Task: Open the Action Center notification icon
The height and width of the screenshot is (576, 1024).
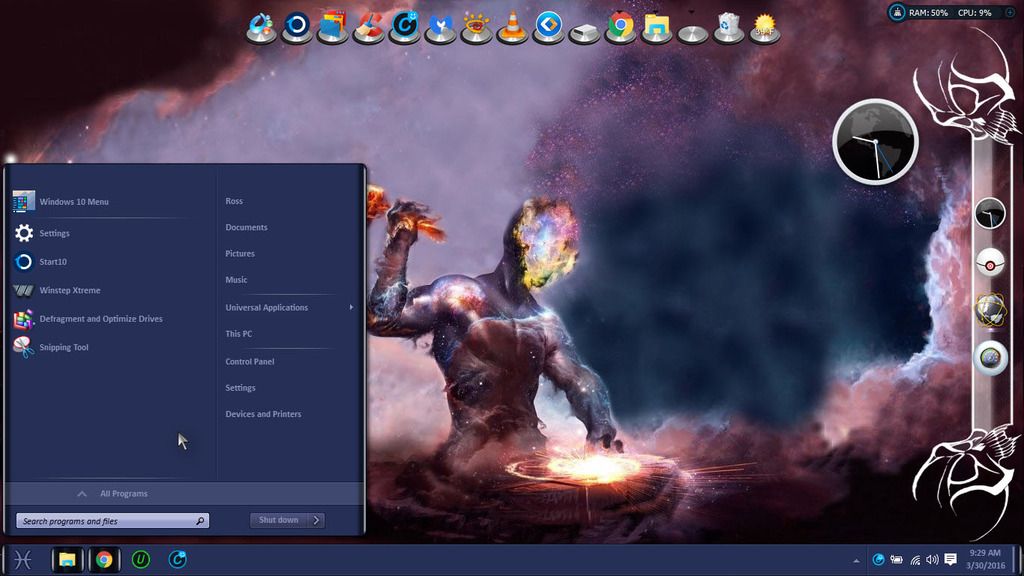Action: click(x=951, y=560)
